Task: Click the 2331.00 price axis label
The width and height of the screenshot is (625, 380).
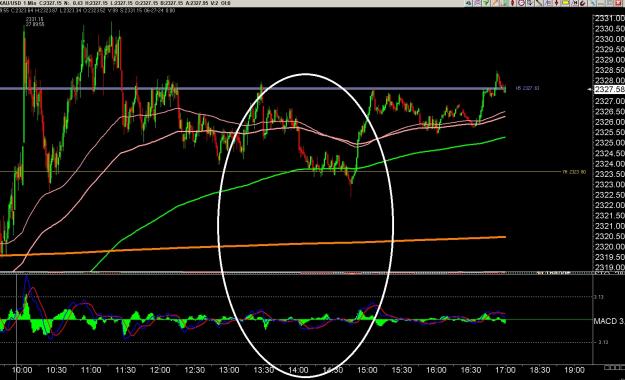Action: point(609,18)
